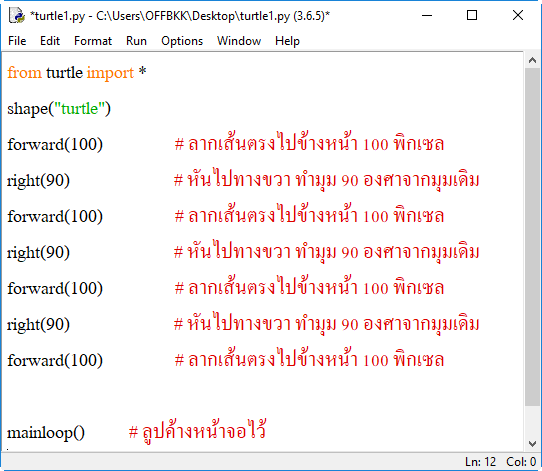Image resolution: width=542 pixels, height=471 pixels.
Task: Click on the first forward(100) statement
Action: (x=55, y=144)
